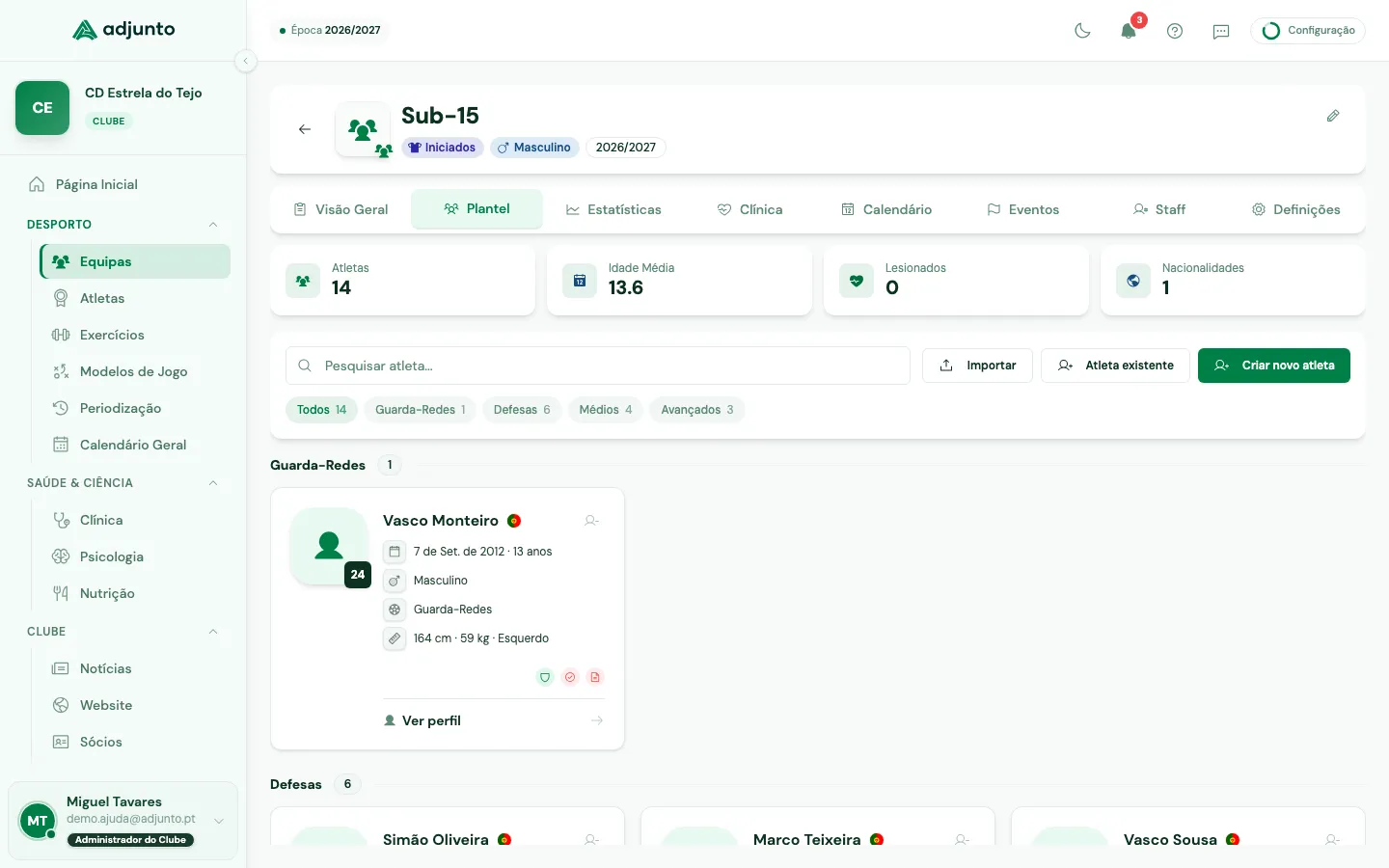Click the Atletas count icon
This screenshot has height=868, width=1389.
[x=303, y=281]
